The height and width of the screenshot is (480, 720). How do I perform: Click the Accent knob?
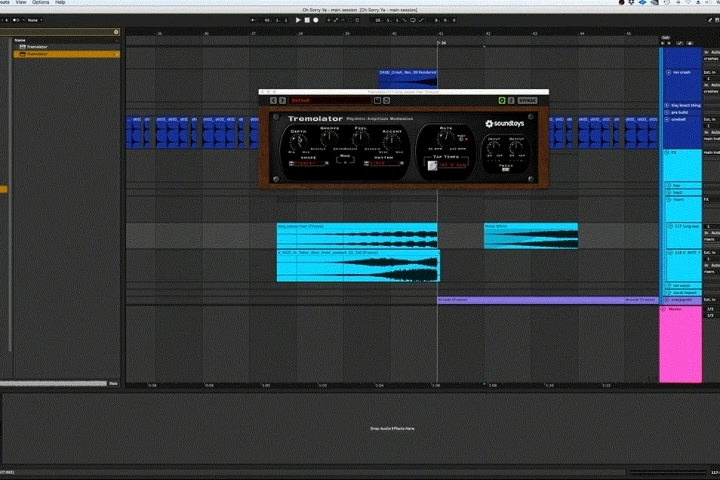point(392,141)
